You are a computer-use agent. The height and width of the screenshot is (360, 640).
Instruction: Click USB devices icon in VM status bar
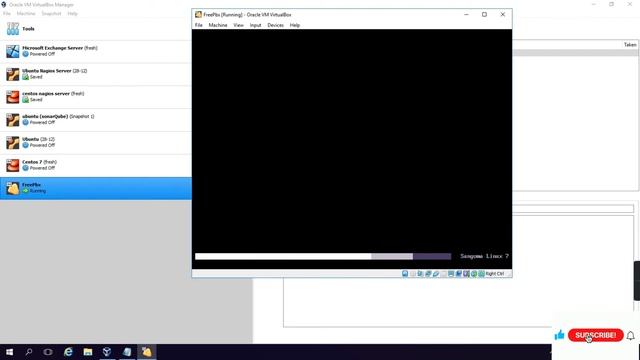[436, 273]
